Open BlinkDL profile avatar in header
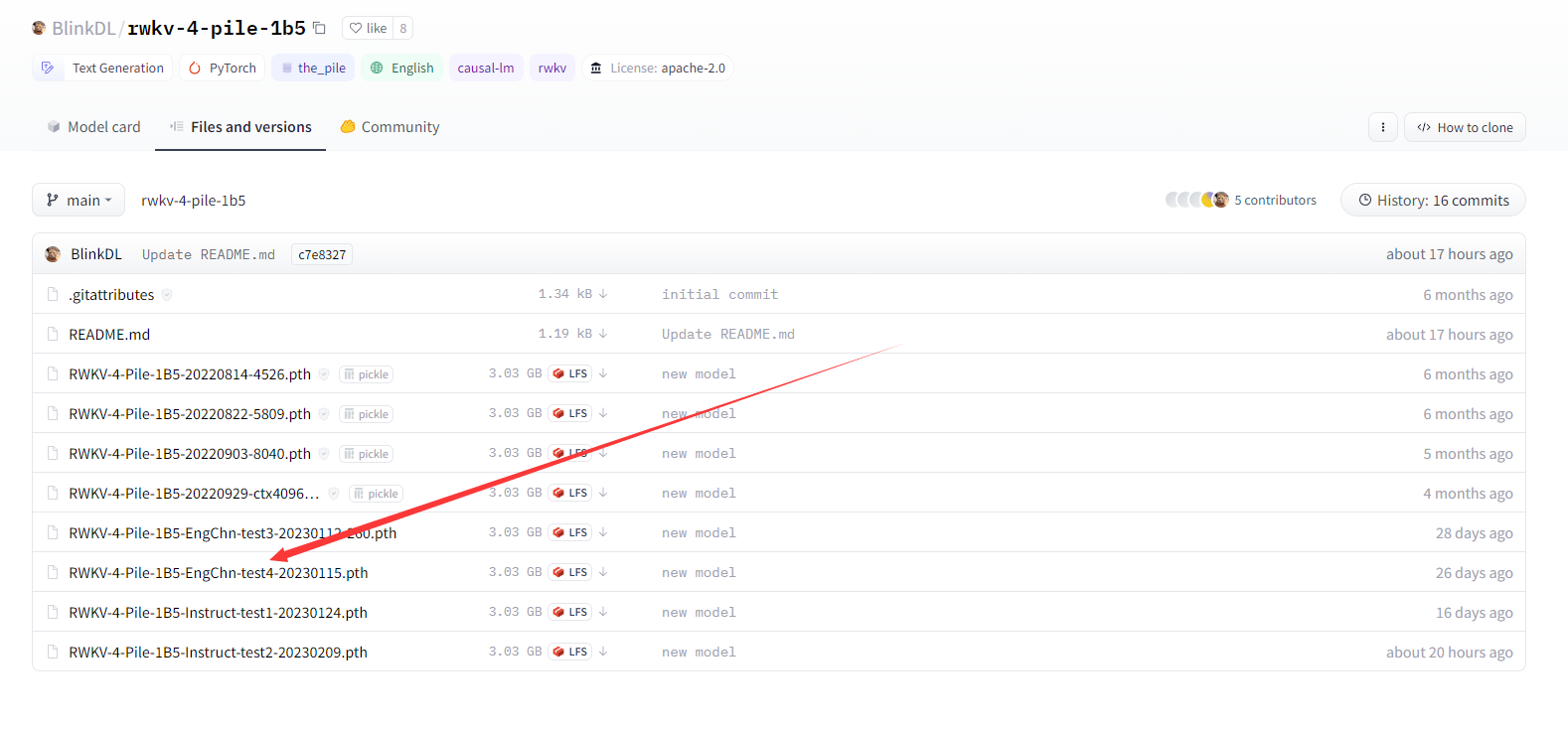This screenshot has height=731, width=1568. click(39, 28)
